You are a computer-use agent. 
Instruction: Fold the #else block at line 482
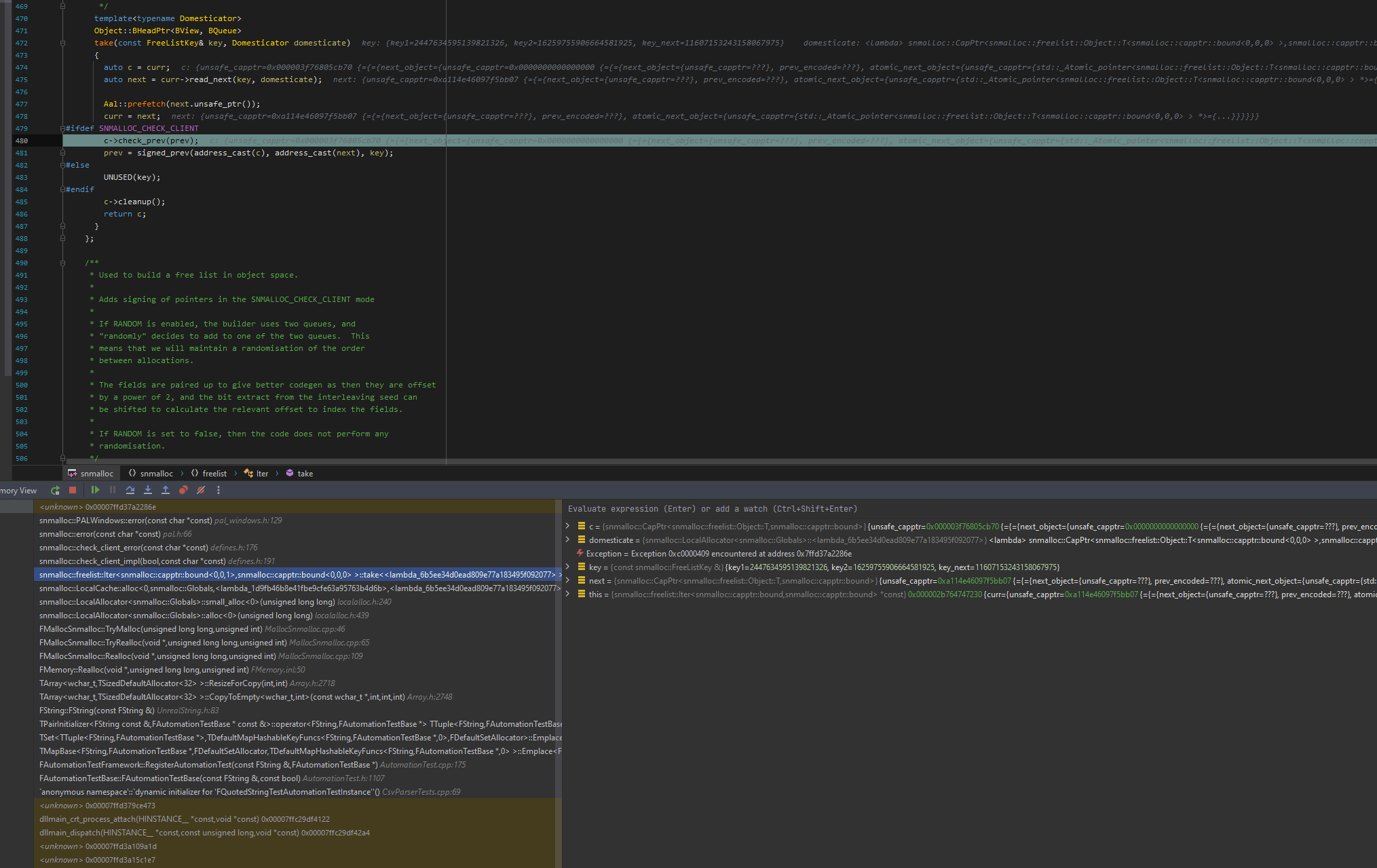point(62,165)
